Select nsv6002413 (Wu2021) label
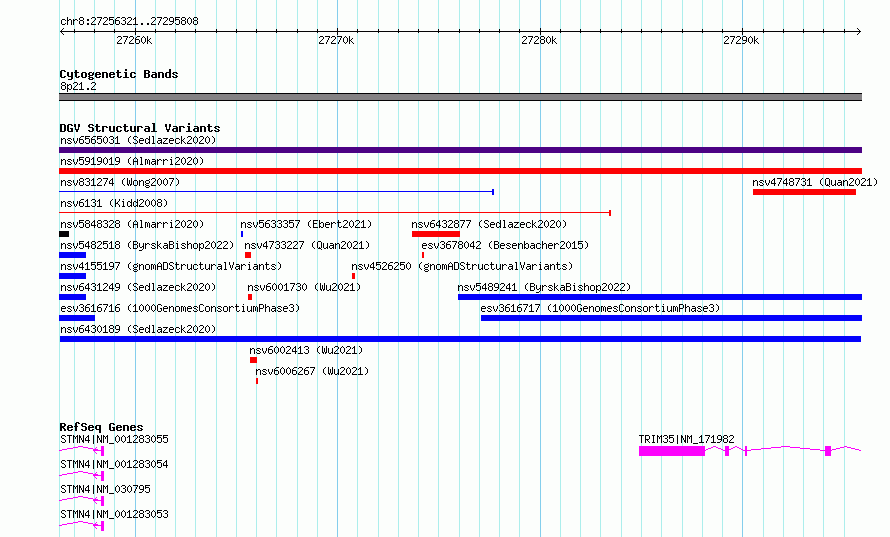890x537 pixels. [306, 350]
